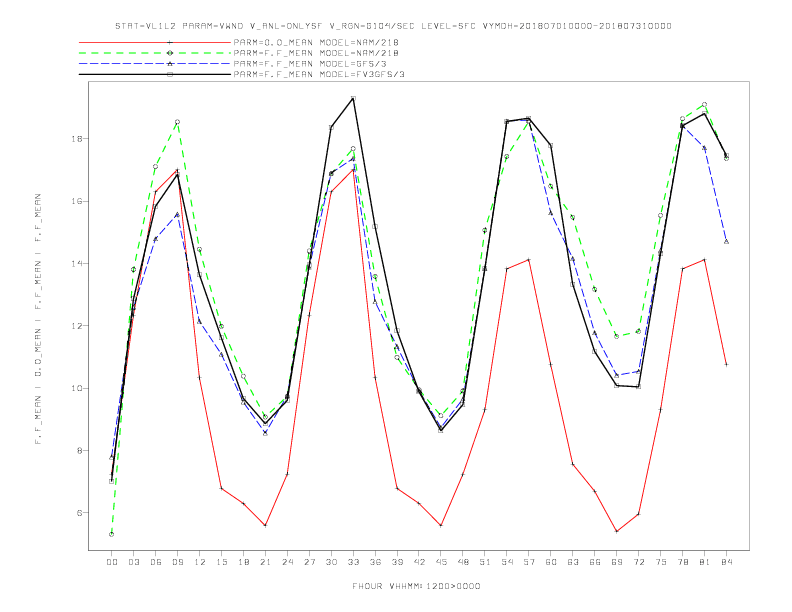Select legend label PARM=F.F_MEAN MODEL=NAM/218
The image size is (792, 612).
(x=316, y=53)
